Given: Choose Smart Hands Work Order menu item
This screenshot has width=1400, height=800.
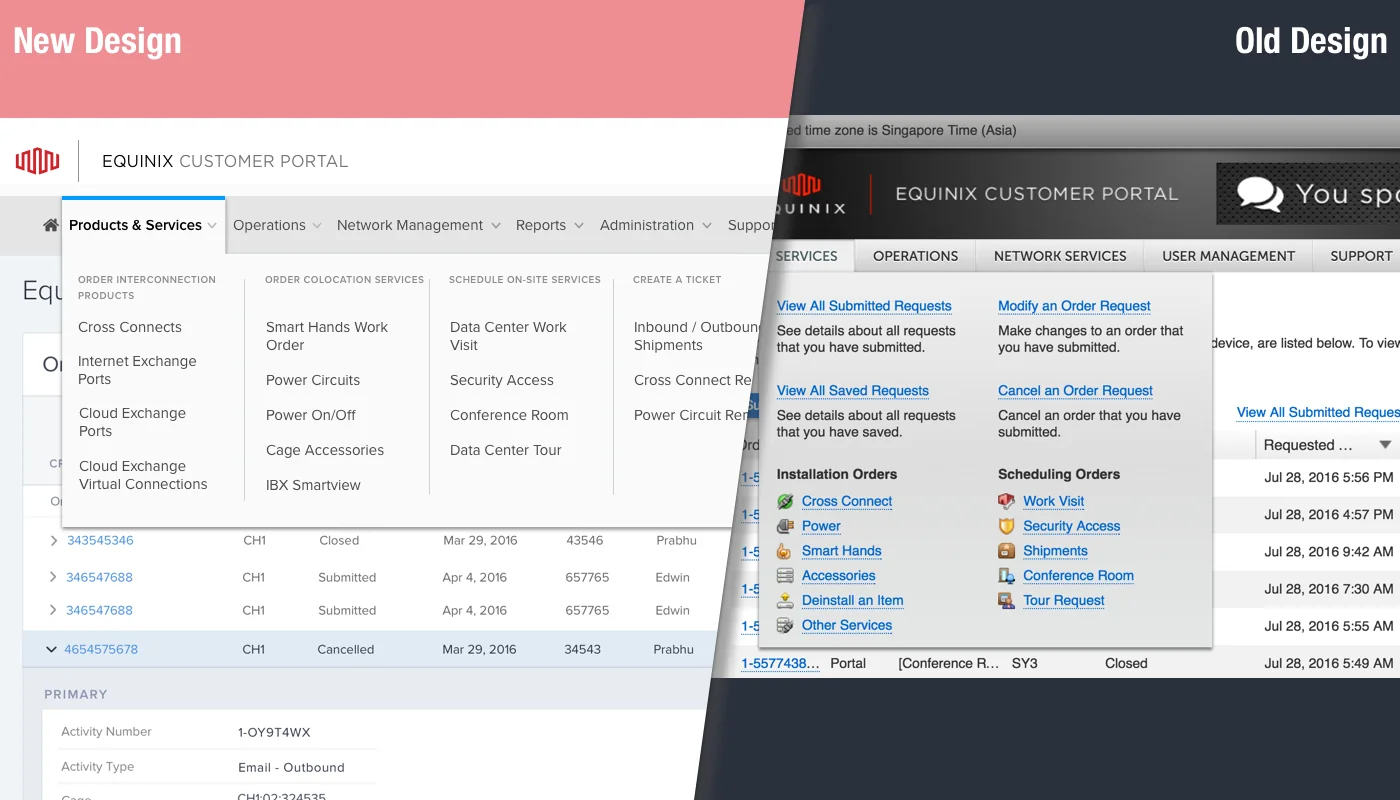Looking at the screenshot, I should click(327, 336).
